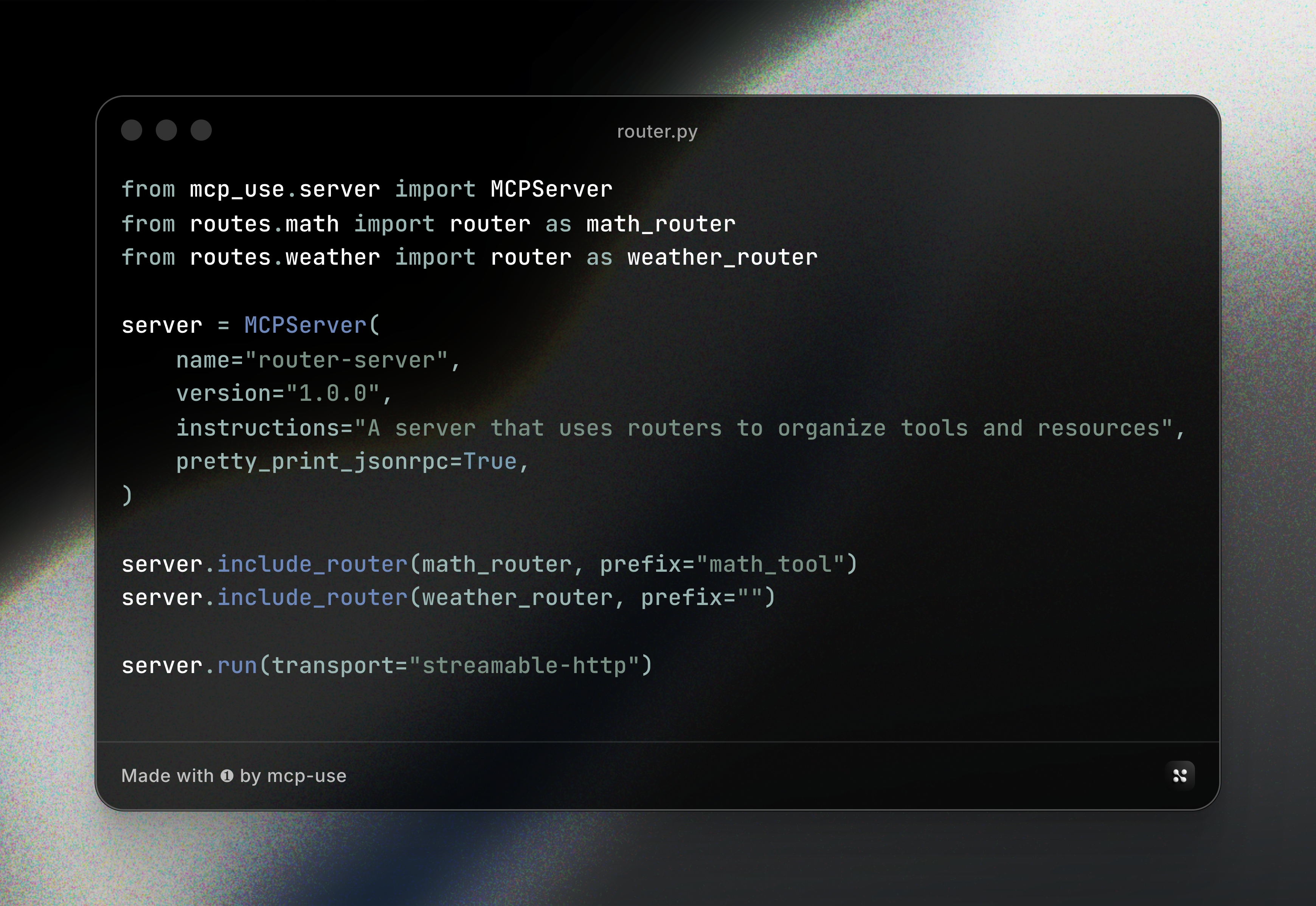This screenshot has width=1316, height=906.
Task: Click the "streamable-http" transport string
Action: click(523, 665)
